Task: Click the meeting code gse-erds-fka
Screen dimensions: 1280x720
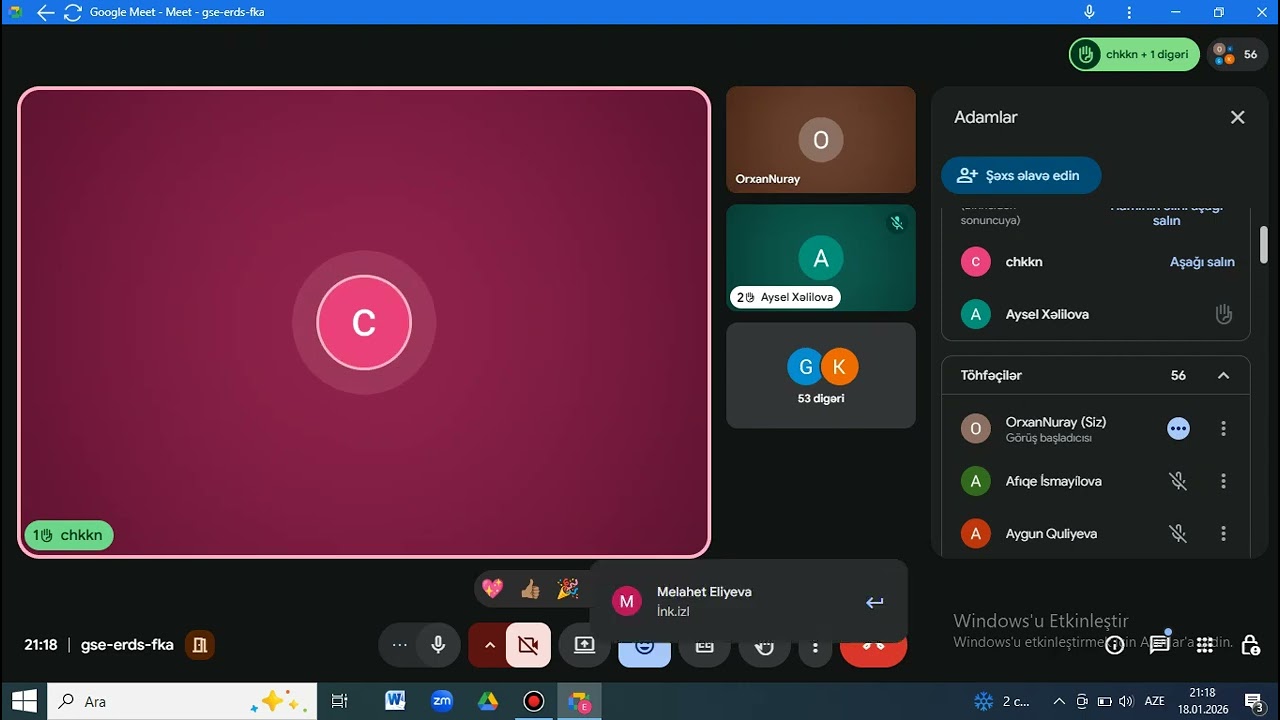Action: pos(127,645)
